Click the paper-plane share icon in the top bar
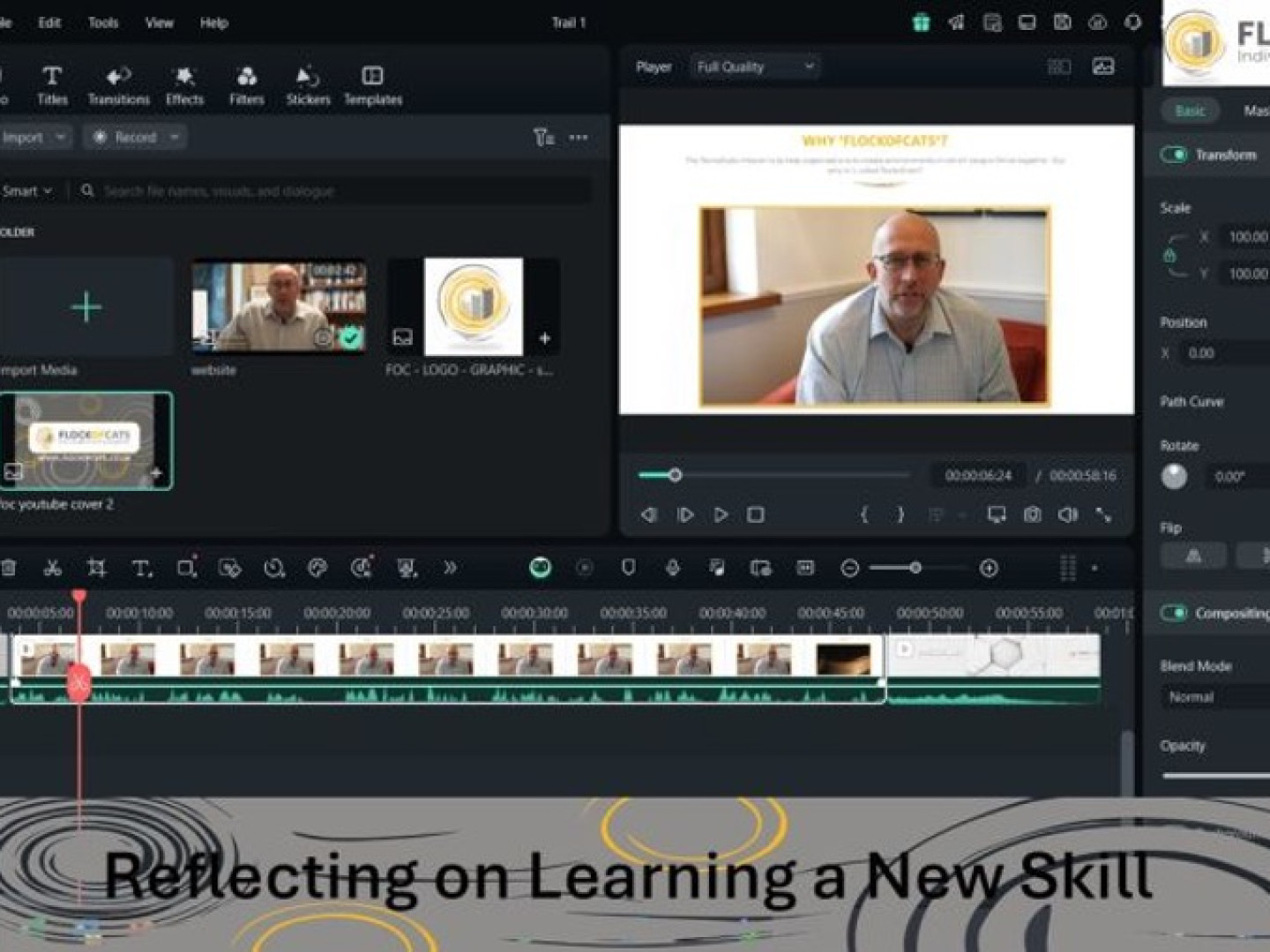 956,23
